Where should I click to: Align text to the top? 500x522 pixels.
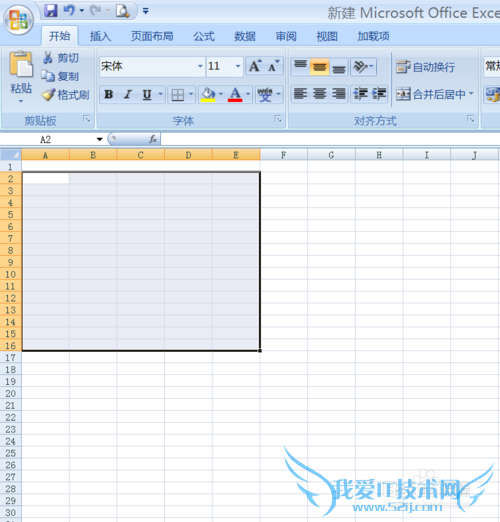pos(300,67)
